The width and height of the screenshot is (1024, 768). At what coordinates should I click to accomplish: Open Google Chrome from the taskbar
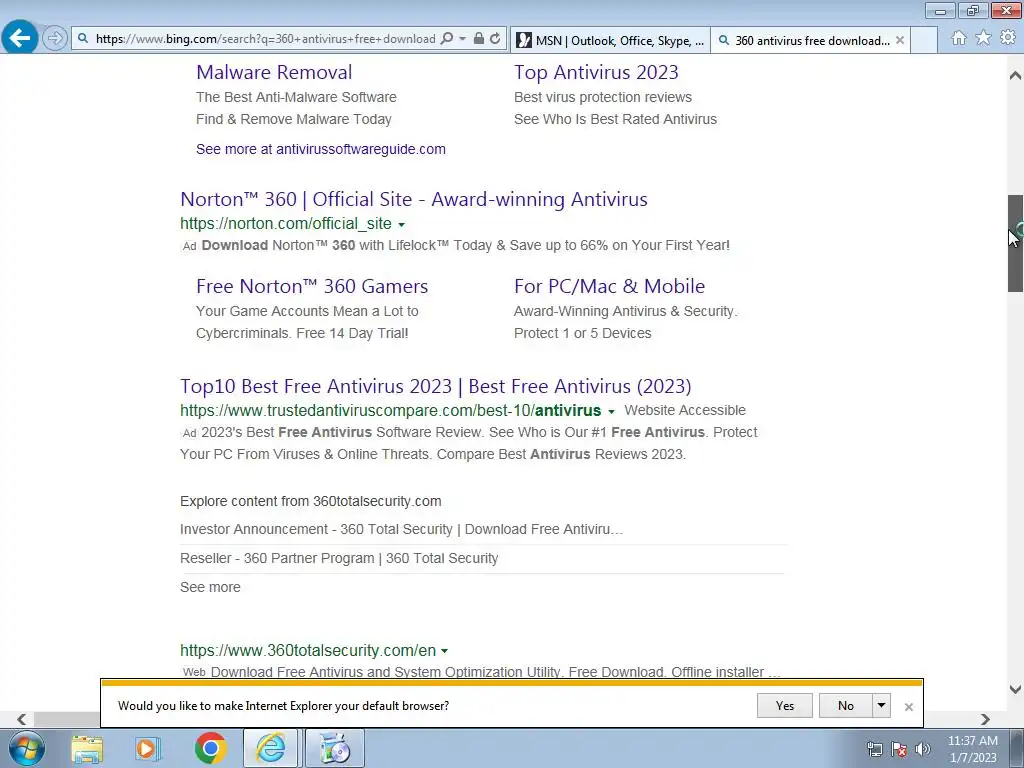[210, 748]
